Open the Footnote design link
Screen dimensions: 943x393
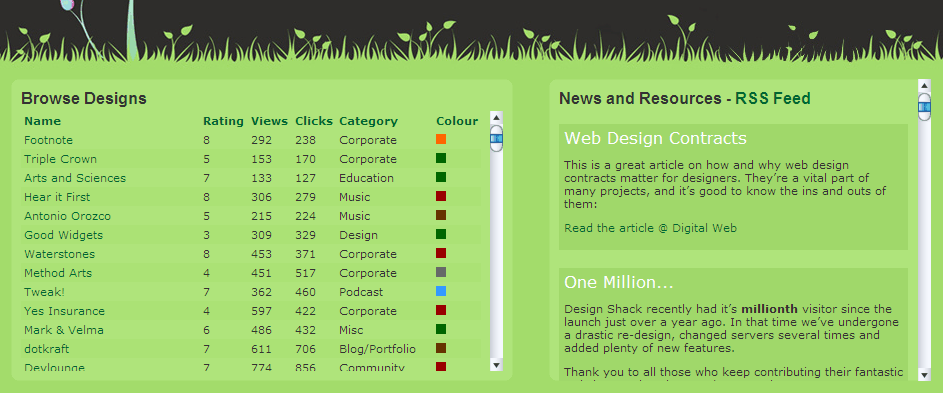click(48, 140)
